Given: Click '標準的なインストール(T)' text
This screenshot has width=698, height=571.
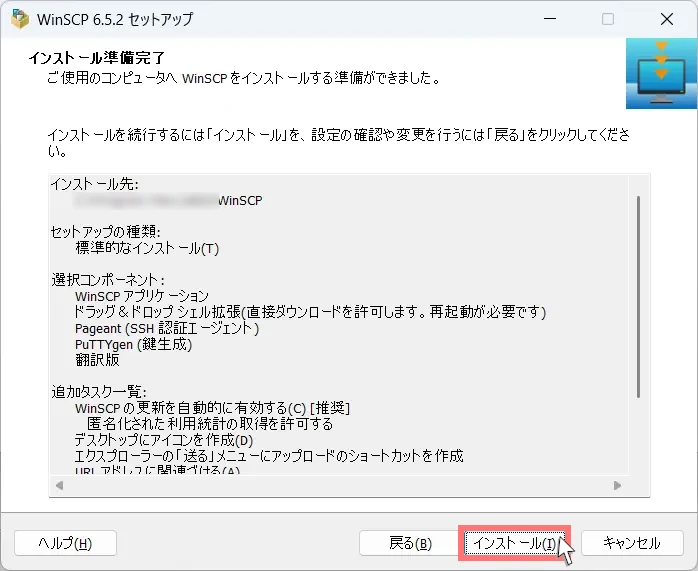Looking at the screenshot, I should pyautogui.click(x=147, y=248).
